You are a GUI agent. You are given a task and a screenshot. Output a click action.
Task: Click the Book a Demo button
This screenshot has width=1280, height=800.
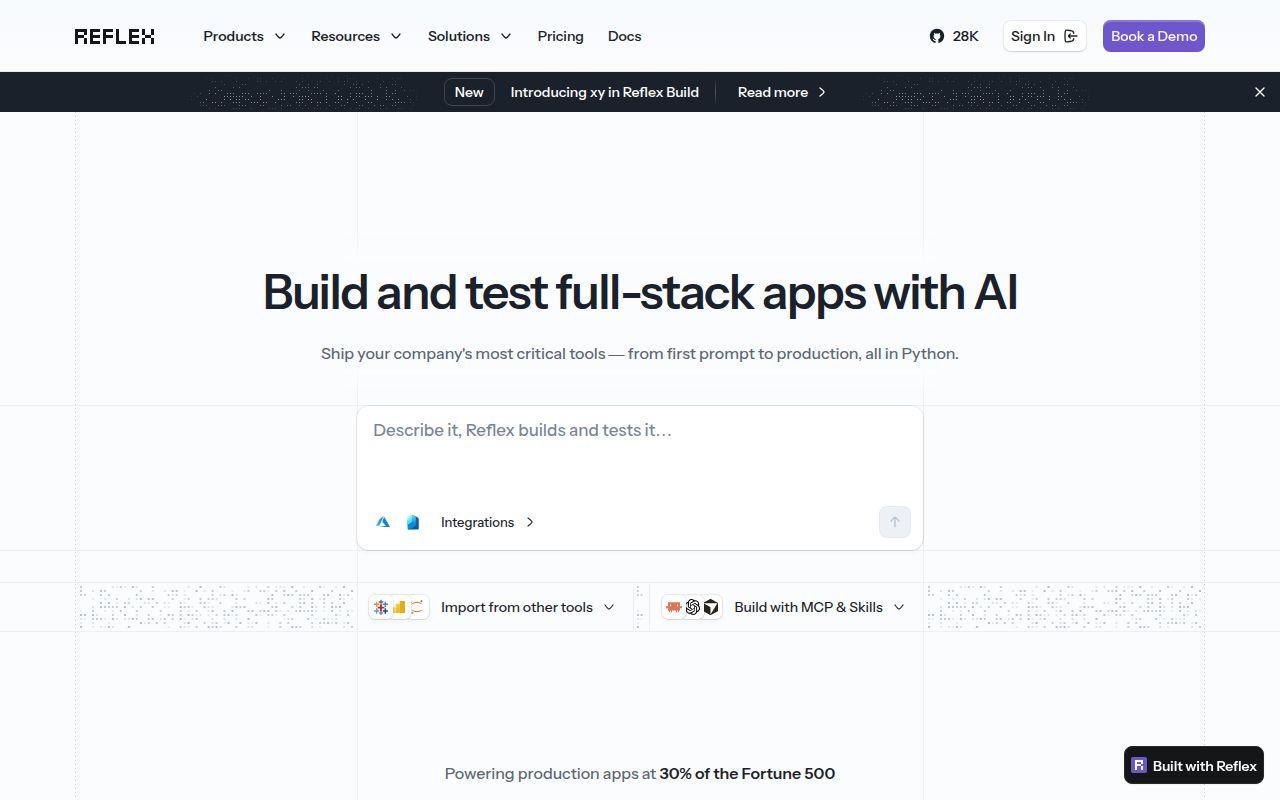coord(1154,36)
